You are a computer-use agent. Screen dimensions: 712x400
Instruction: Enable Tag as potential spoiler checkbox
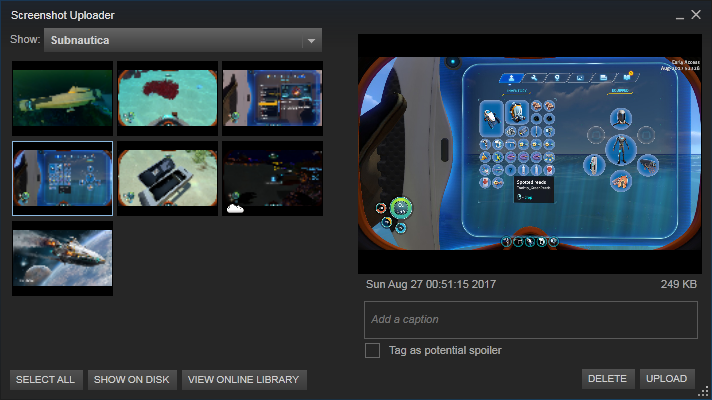point(372,351)
